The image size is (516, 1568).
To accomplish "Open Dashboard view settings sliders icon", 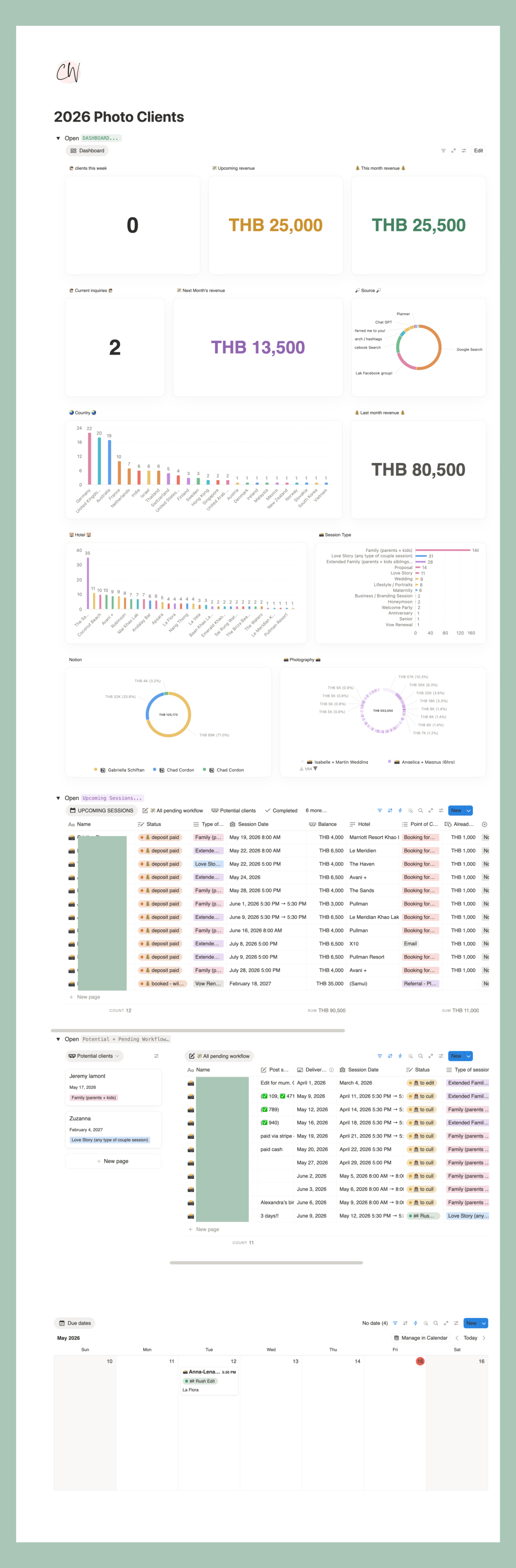I will pos(463,150).
